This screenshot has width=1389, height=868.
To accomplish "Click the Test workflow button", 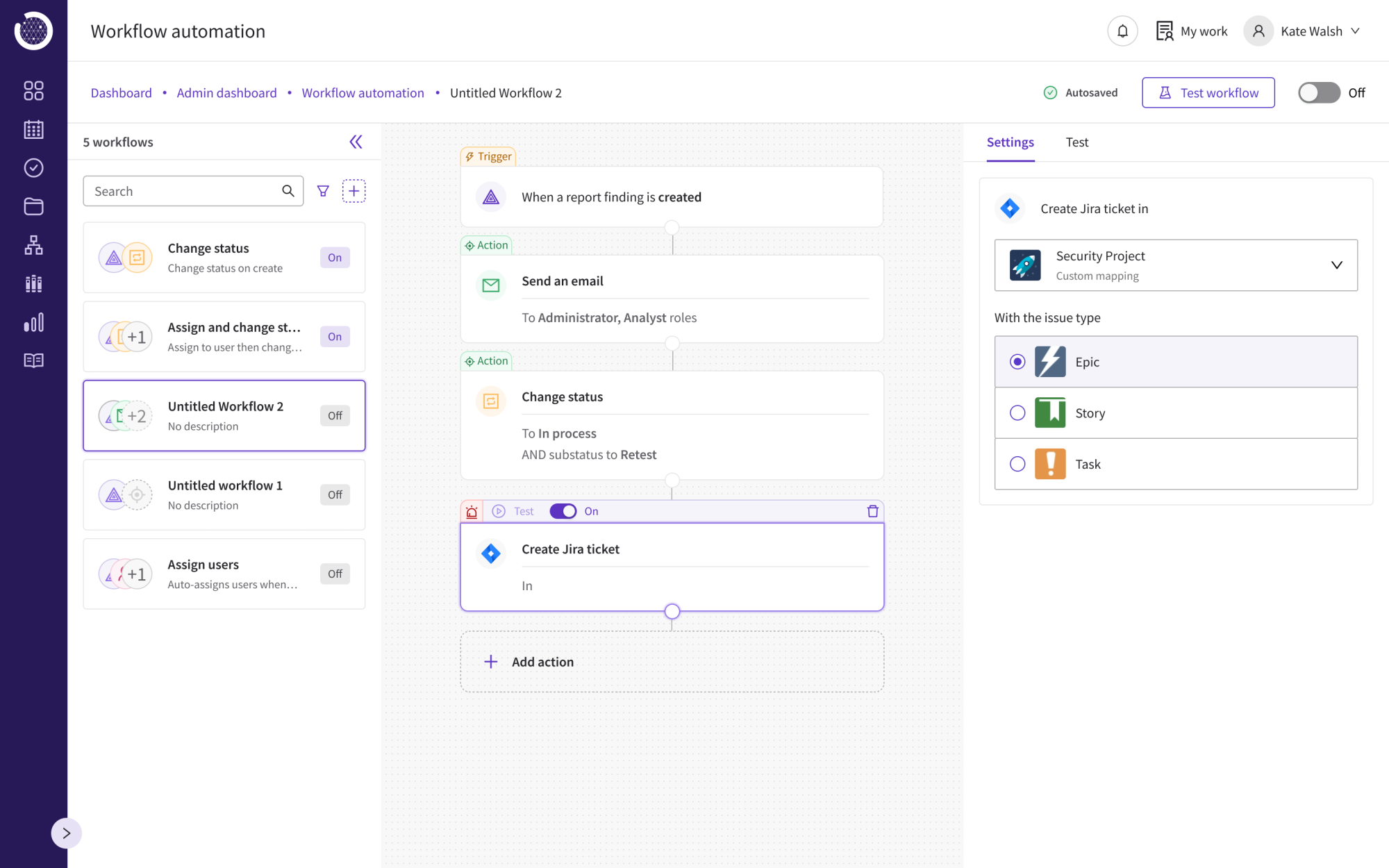I will click(1208, 92).
